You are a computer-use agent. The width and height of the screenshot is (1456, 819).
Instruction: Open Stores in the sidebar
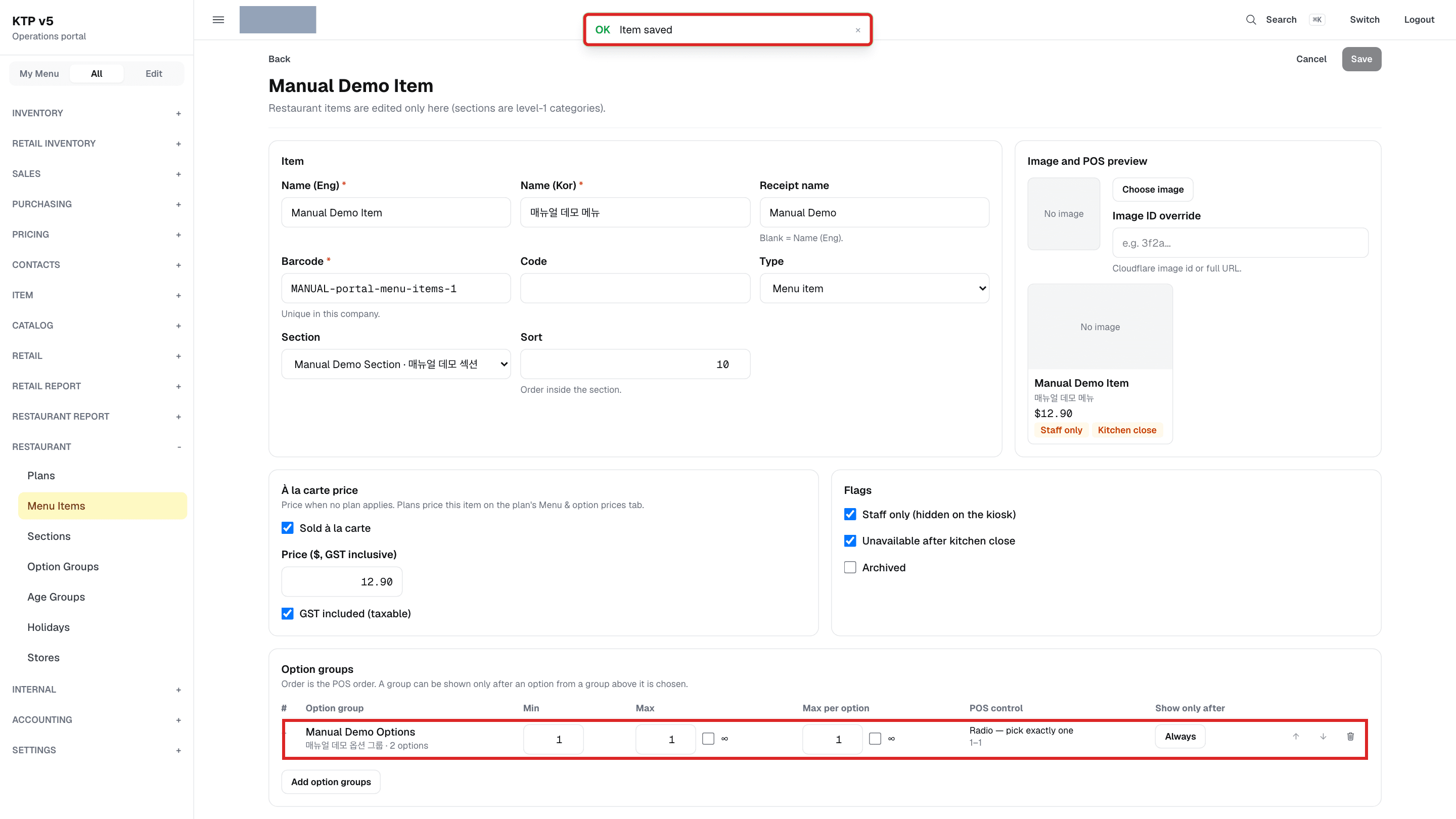[x=102, y=657]
